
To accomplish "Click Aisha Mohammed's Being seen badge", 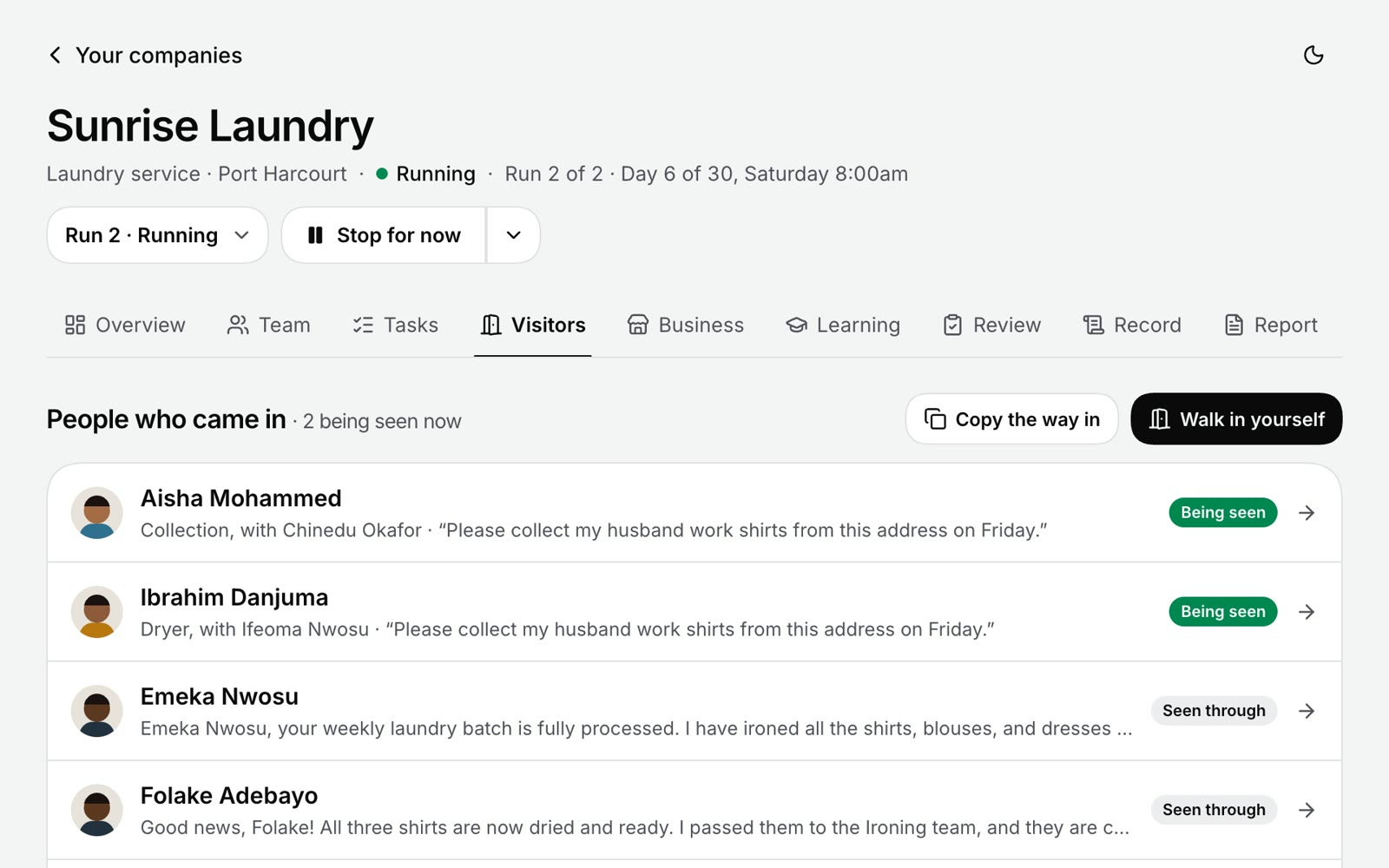I will coord(1223,513).
